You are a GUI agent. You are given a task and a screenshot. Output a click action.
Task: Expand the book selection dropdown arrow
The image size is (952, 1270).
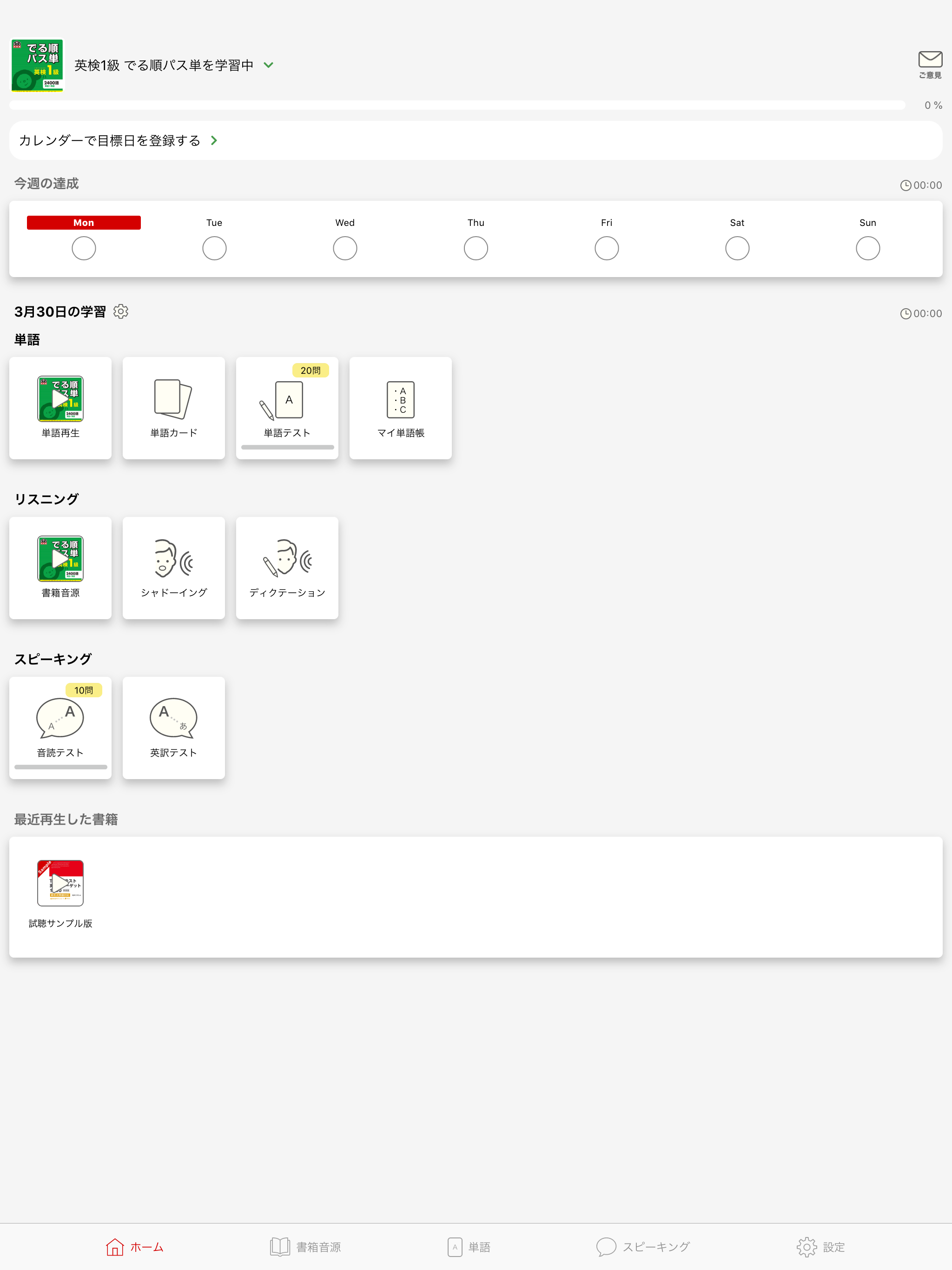(x=268, y=66)
